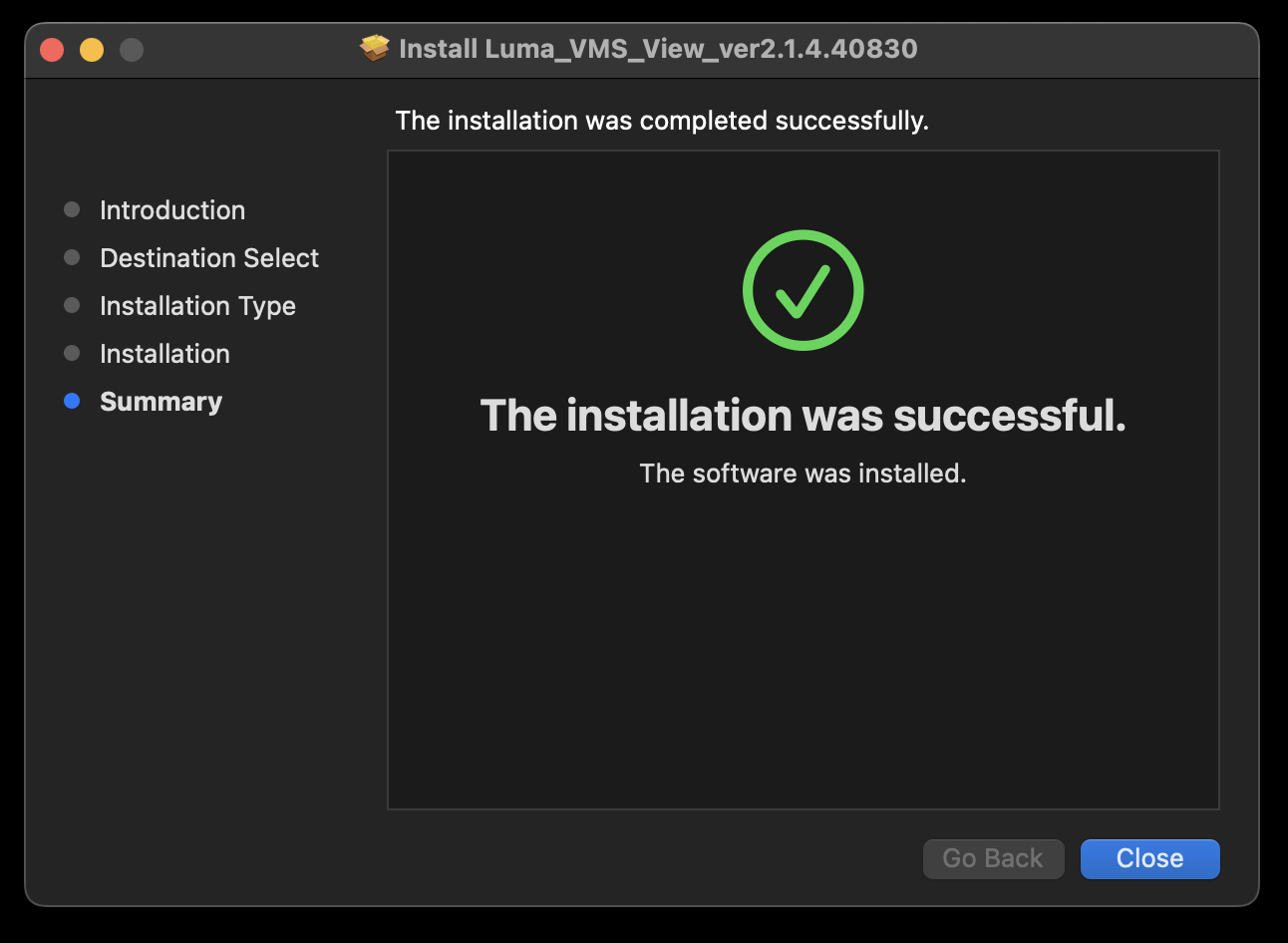
Task: Select Introduction from the step list
Action: click(x=171, y=209)
